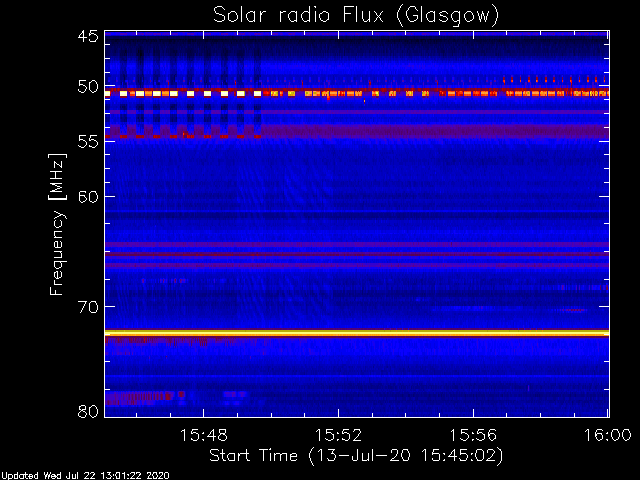Click the 16:00 time axis label
The width and height of the screenshot is (640, 480).
point(608,436)
